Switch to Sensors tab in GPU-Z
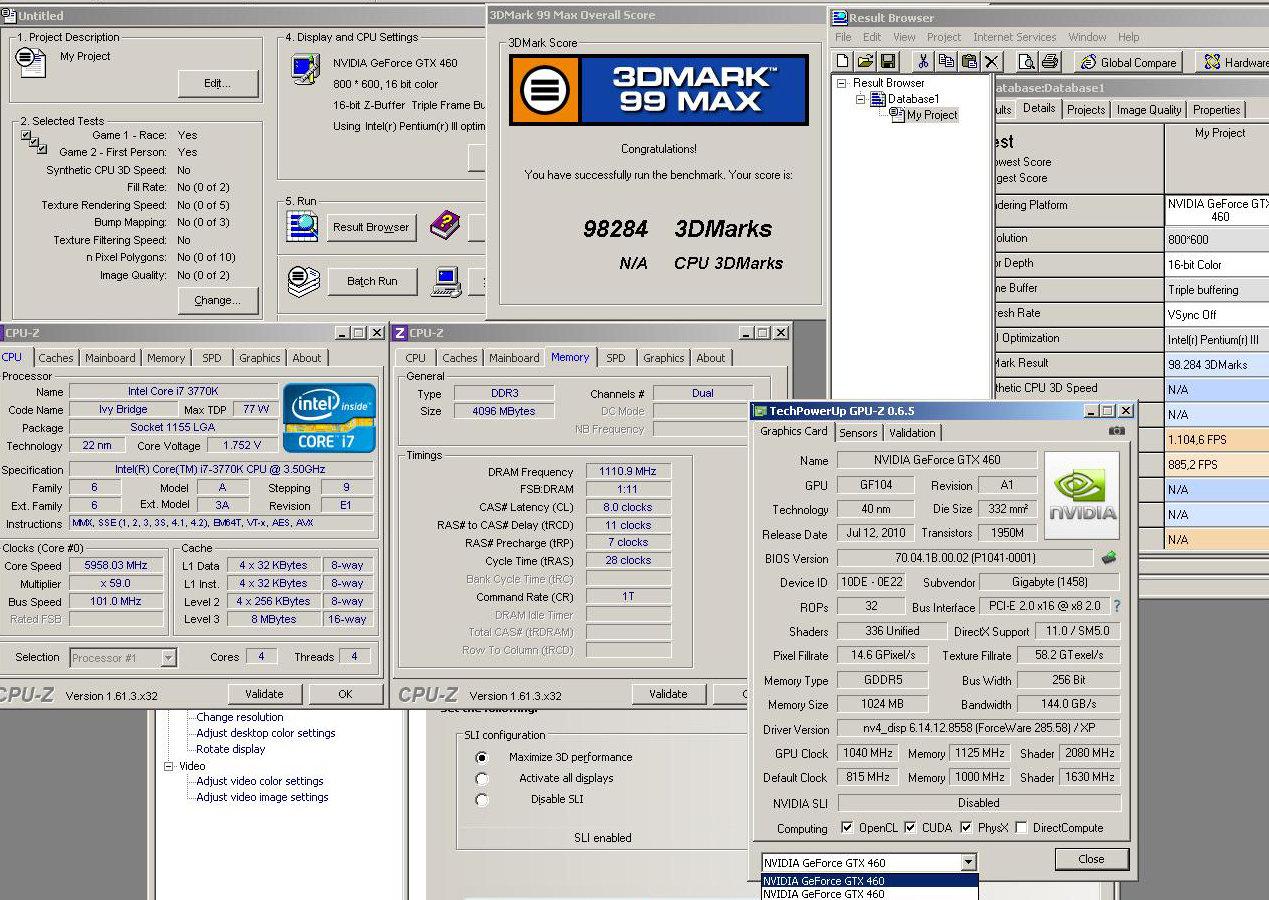The width and height of the screenshot is (1269, 900). tap(858, 433)
